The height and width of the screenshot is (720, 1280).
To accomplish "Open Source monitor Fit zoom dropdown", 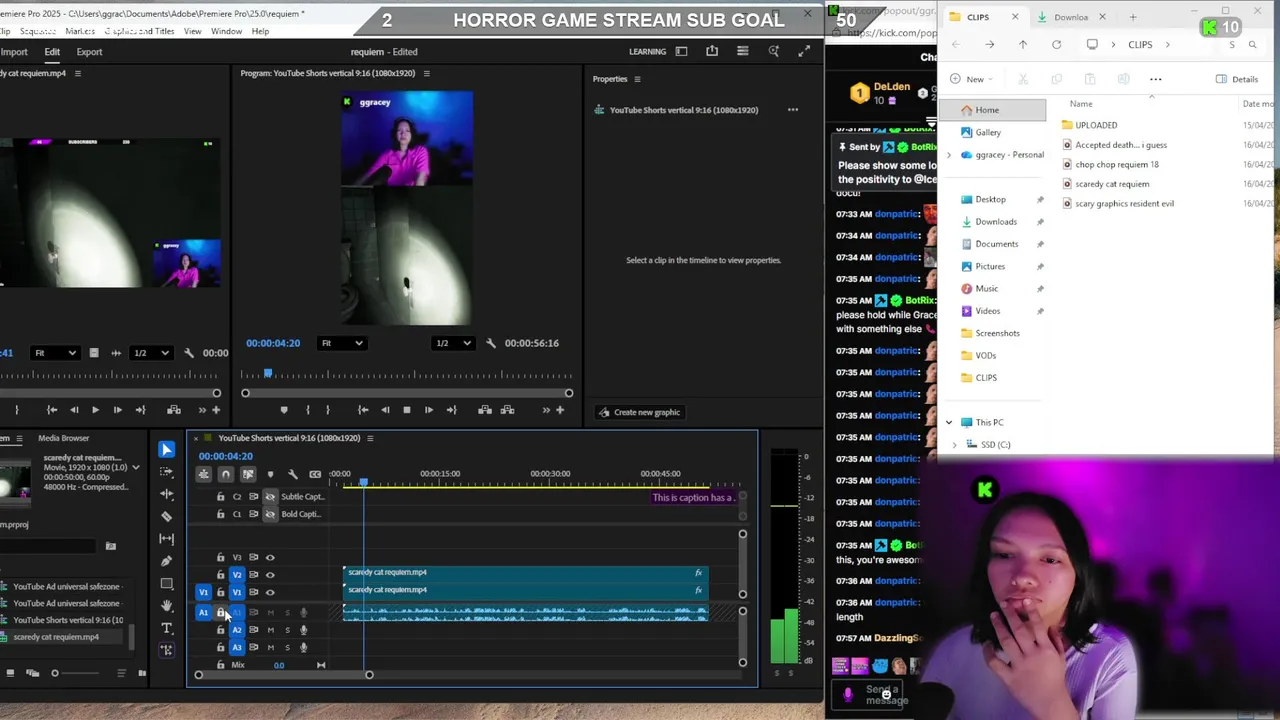I will click(x=55, y=353).
